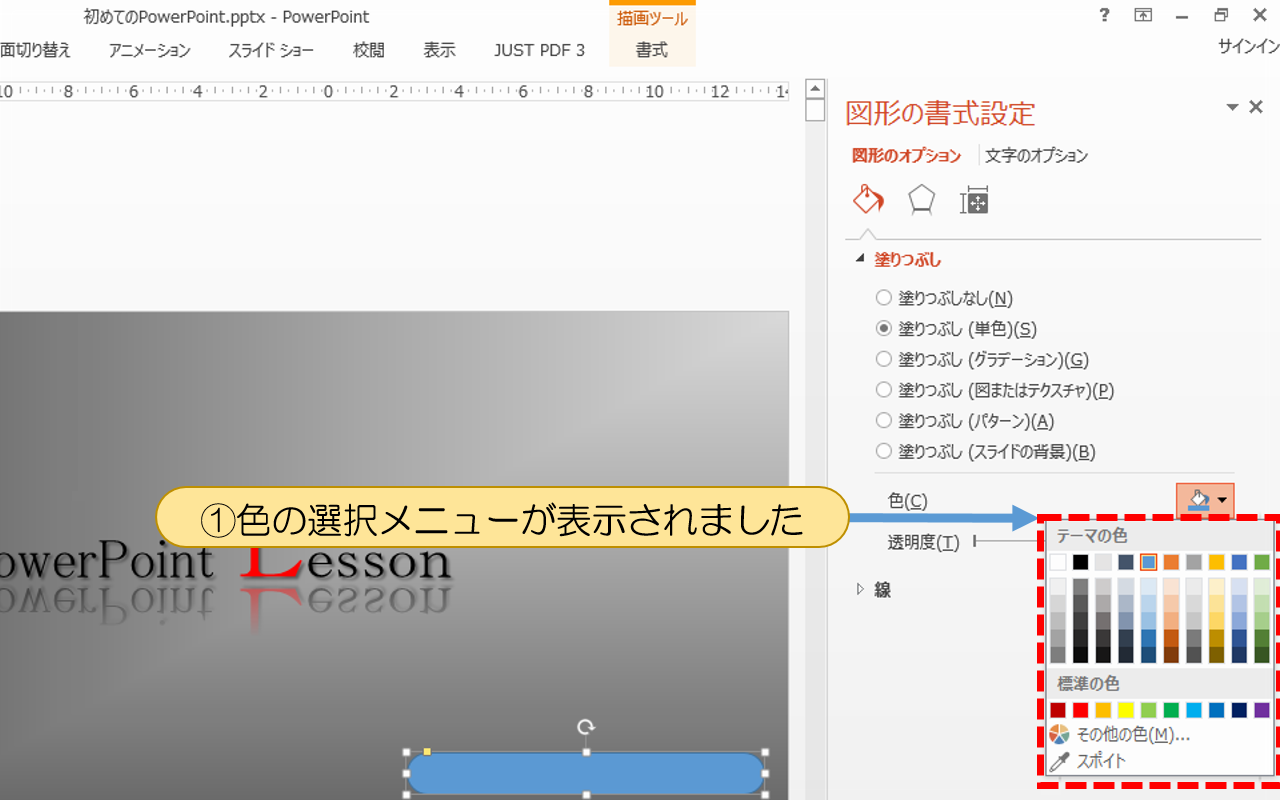This screenshot has height=800, width=1280.
Task: Pick selected light blue theme swatch
Action: pos(1149,562)
